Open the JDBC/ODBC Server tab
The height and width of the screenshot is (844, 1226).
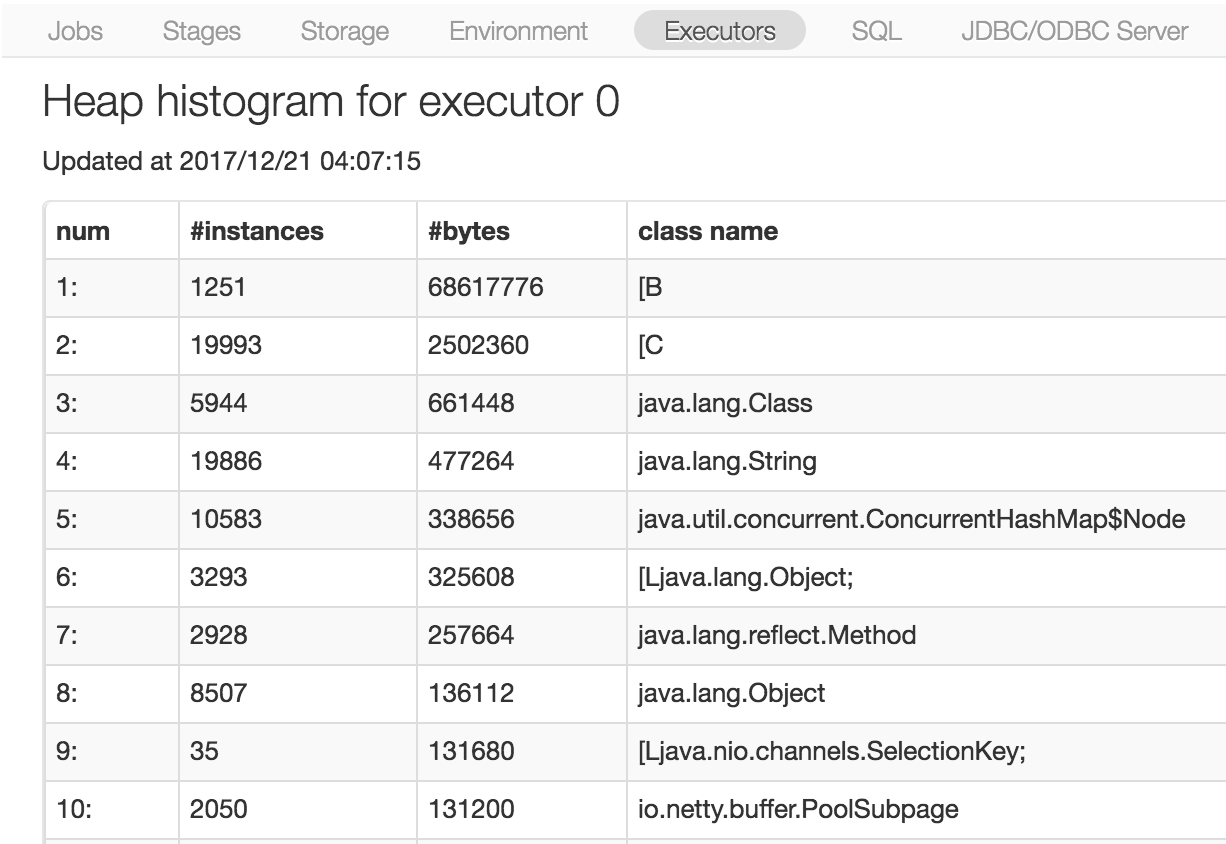tap(1074, 31)
